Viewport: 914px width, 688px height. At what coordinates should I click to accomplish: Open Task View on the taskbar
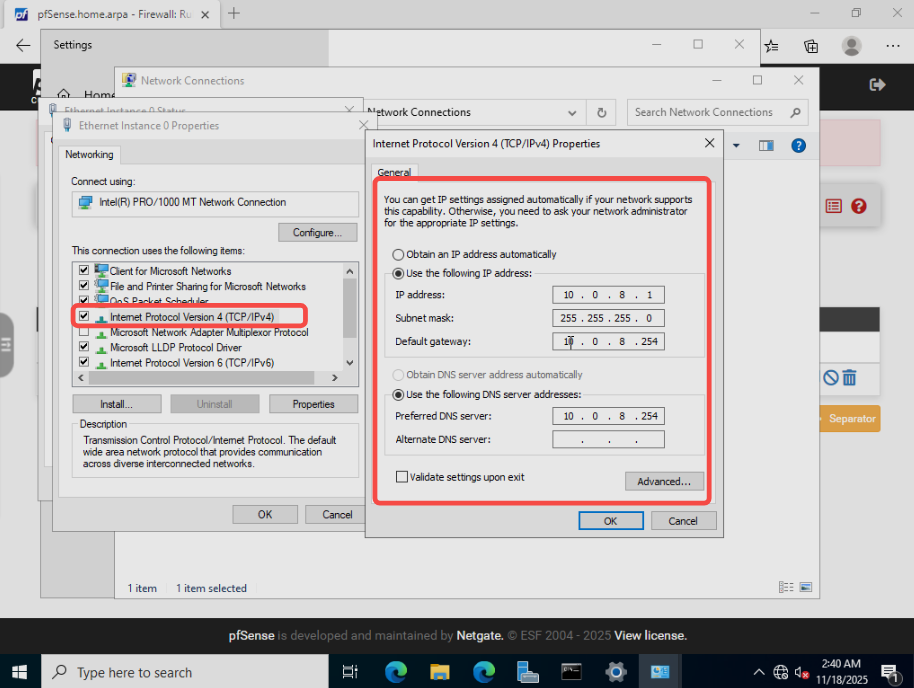point(350,672)
